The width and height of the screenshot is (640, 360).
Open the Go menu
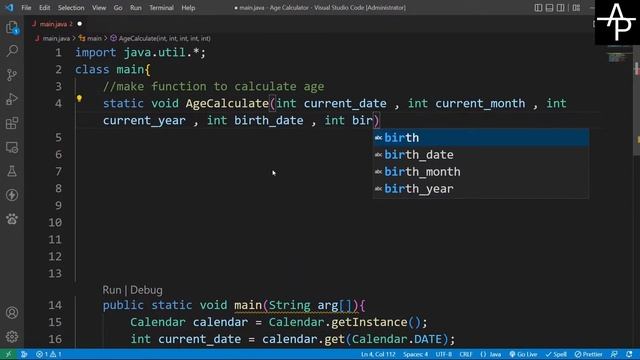click(x=118, y=8)
